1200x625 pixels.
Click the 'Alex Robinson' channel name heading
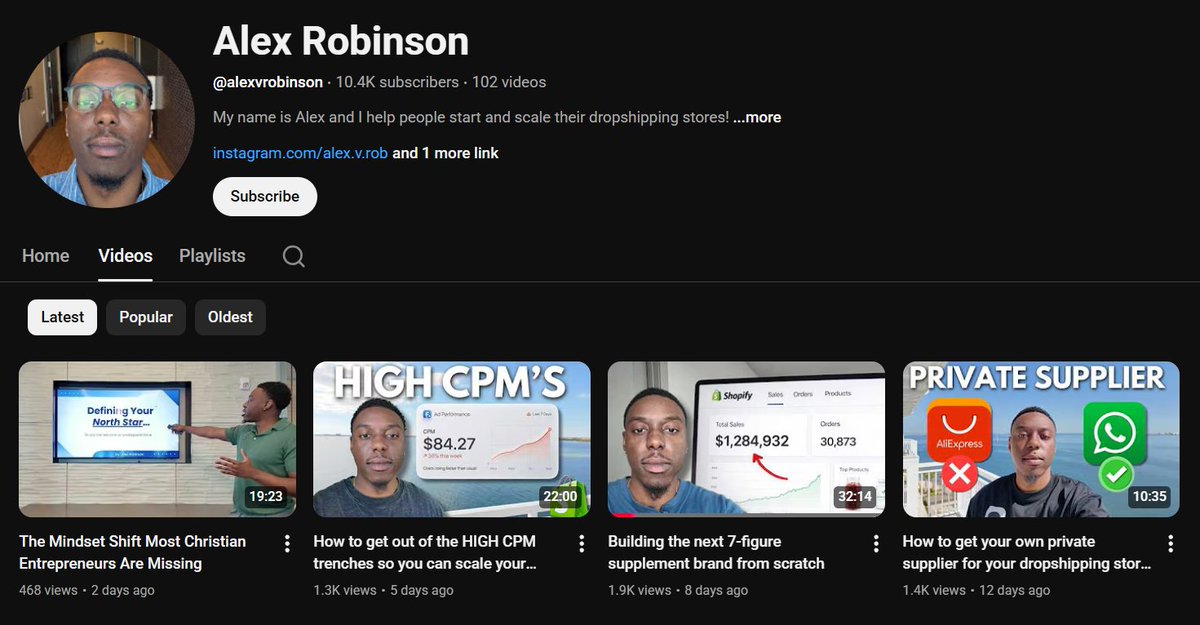pyautogui.click(x=341, y=41)
